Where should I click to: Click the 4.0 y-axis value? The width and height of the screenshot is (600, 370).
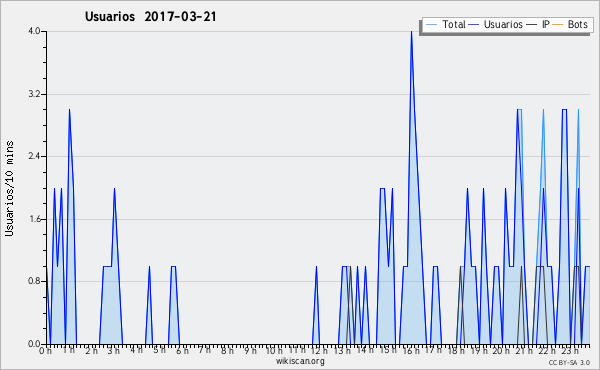coord(34,31)
